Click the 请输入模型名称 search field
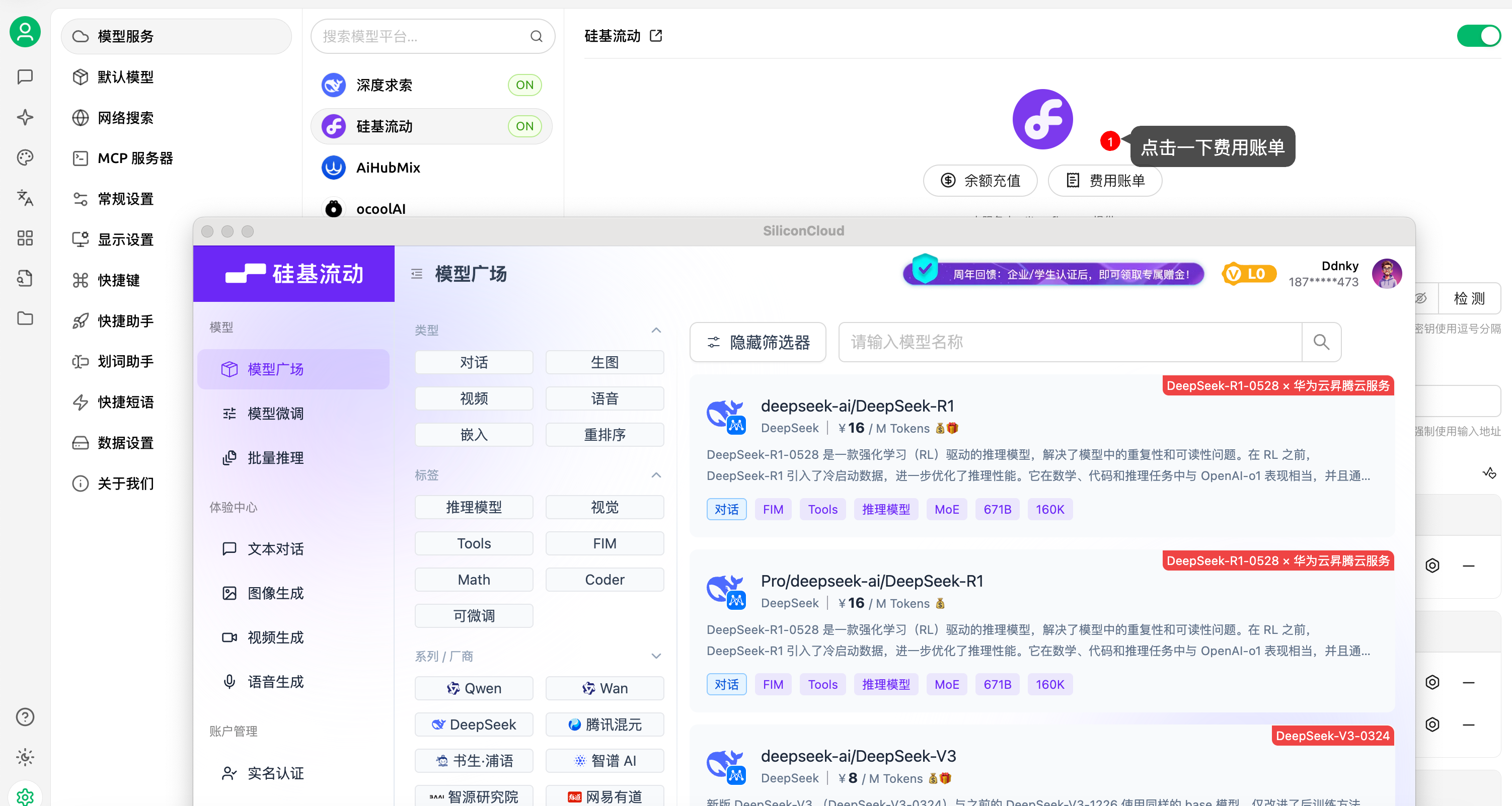 [1070, 342]
